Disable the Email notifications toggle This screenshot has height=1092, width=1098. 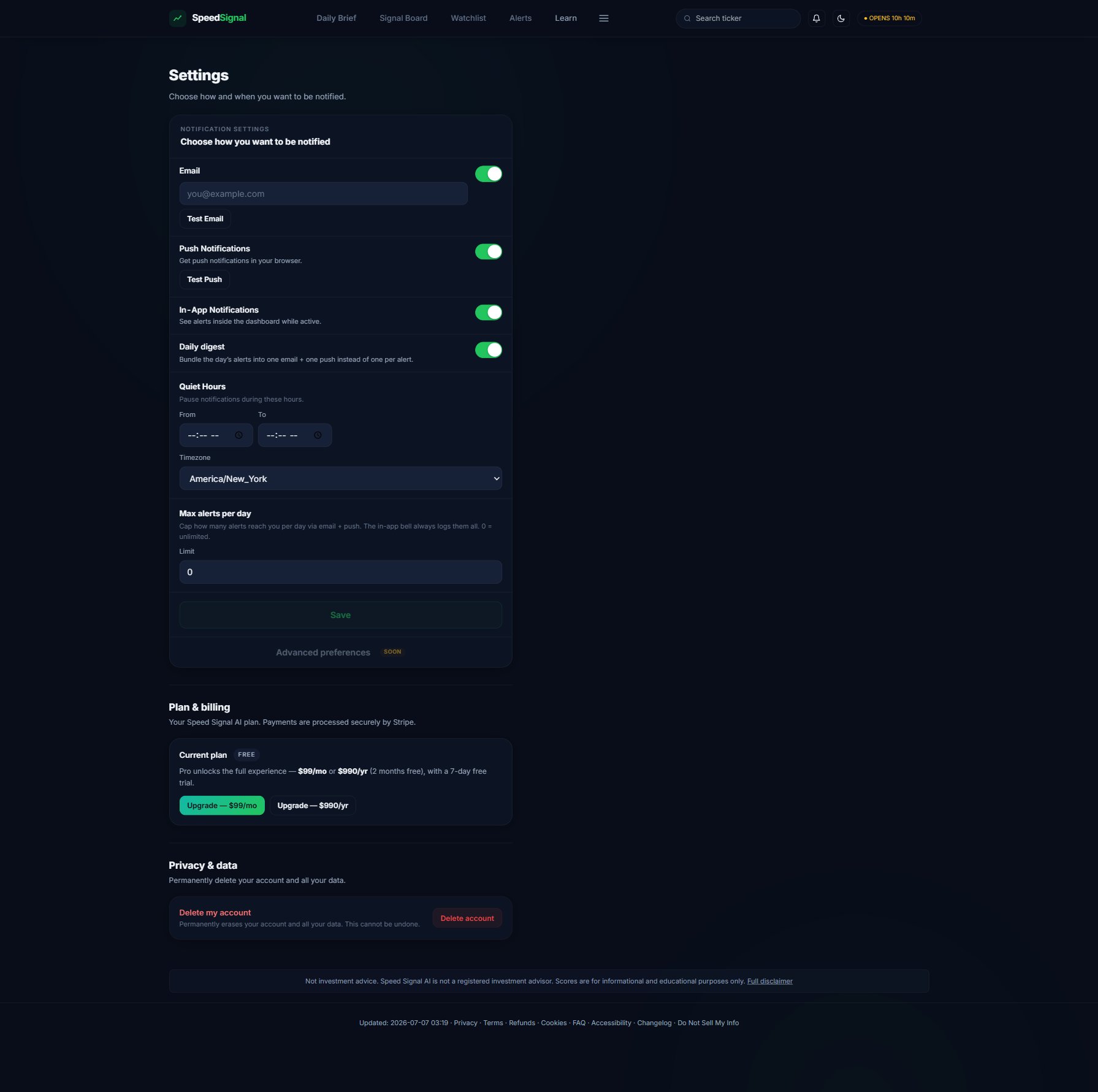pos(489,174)
